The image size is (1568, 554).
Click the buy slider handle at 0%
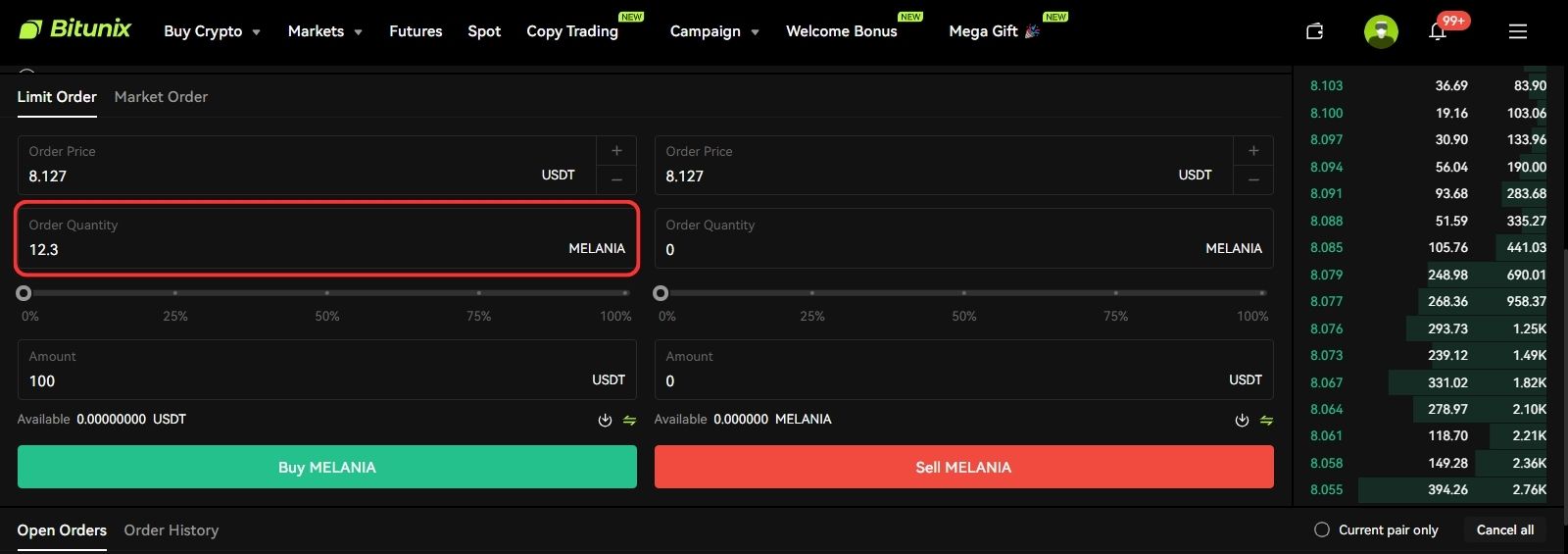(24, 293)
